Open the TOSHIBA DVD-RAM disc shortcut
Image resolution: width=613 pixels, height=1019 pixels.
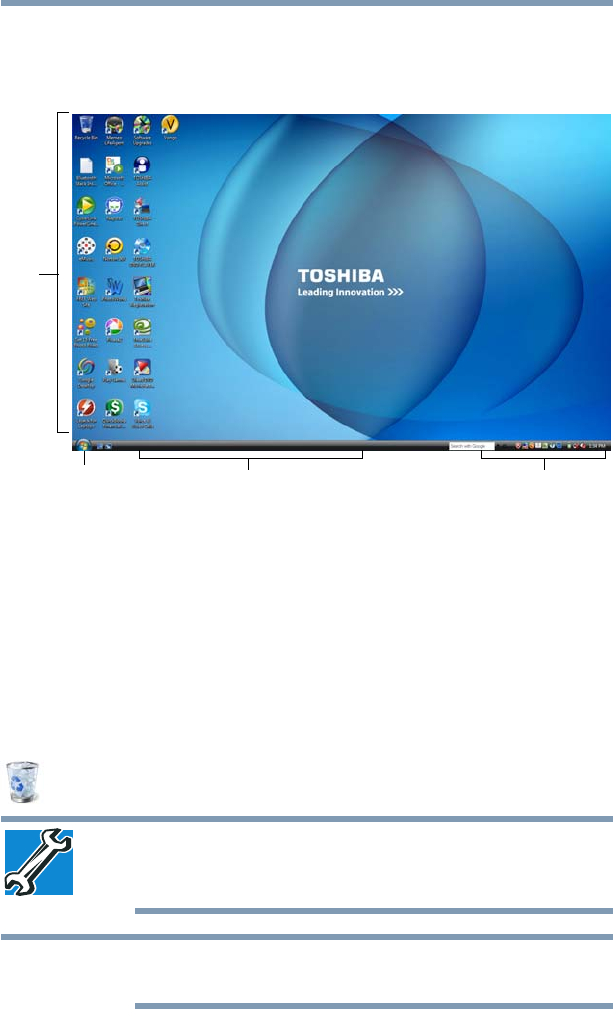(142, 252)
